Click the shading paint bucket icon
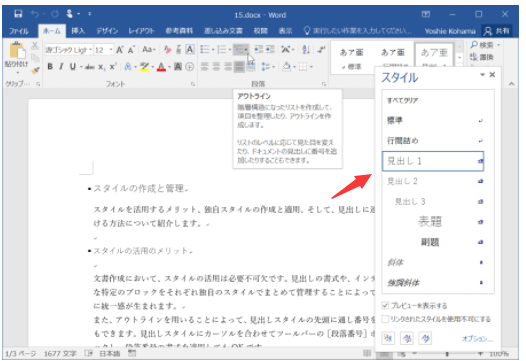 (x=286, y=66)
